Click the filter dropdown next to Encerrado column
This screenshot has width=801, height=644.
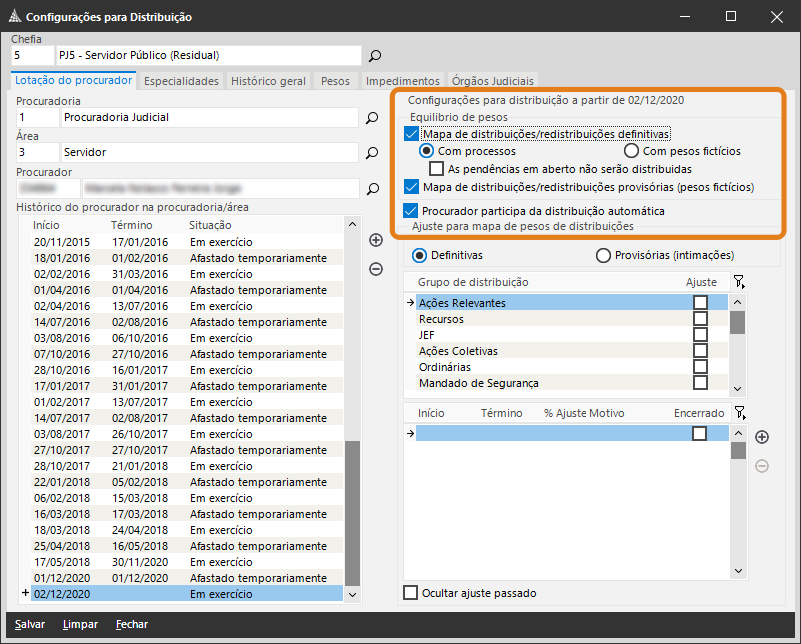(738, 413)
